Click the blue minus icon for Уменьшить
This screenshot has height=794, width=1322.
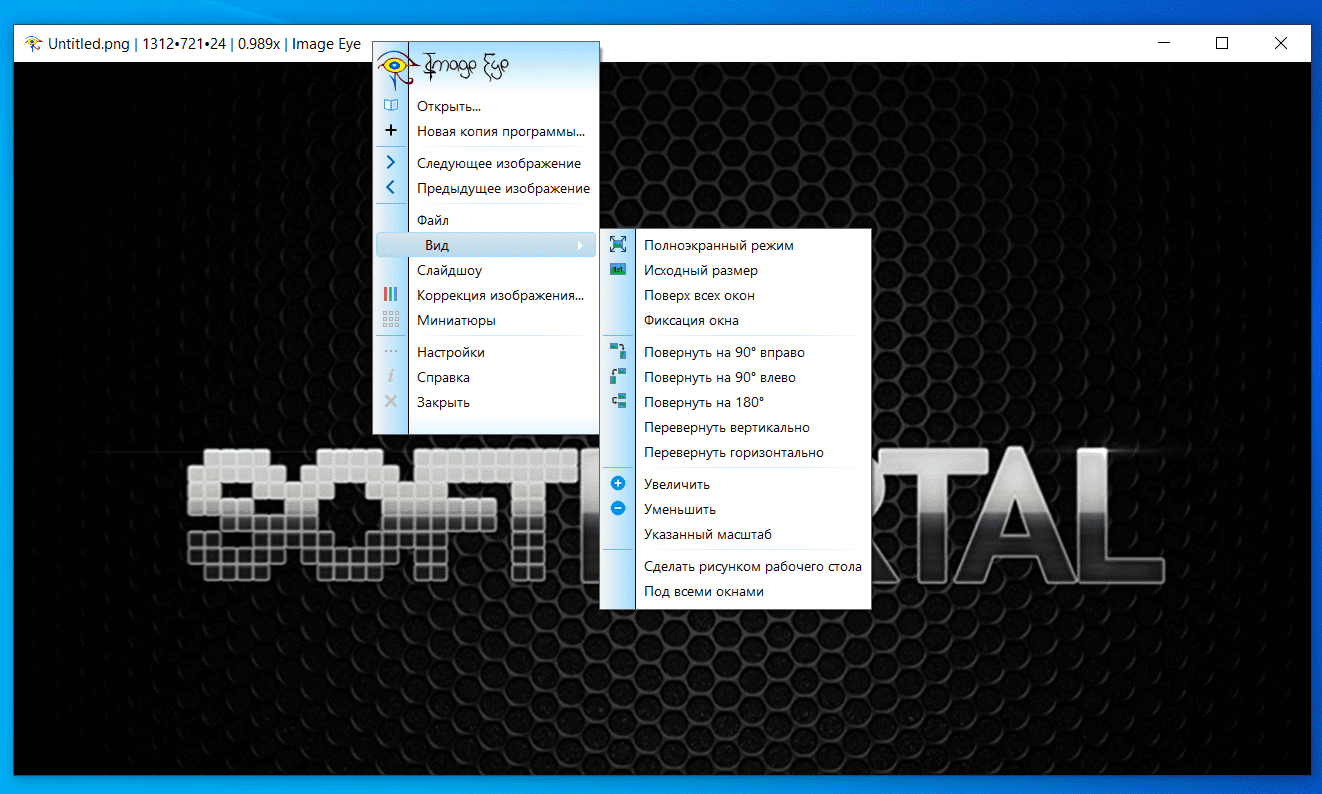tap(618, 508)
